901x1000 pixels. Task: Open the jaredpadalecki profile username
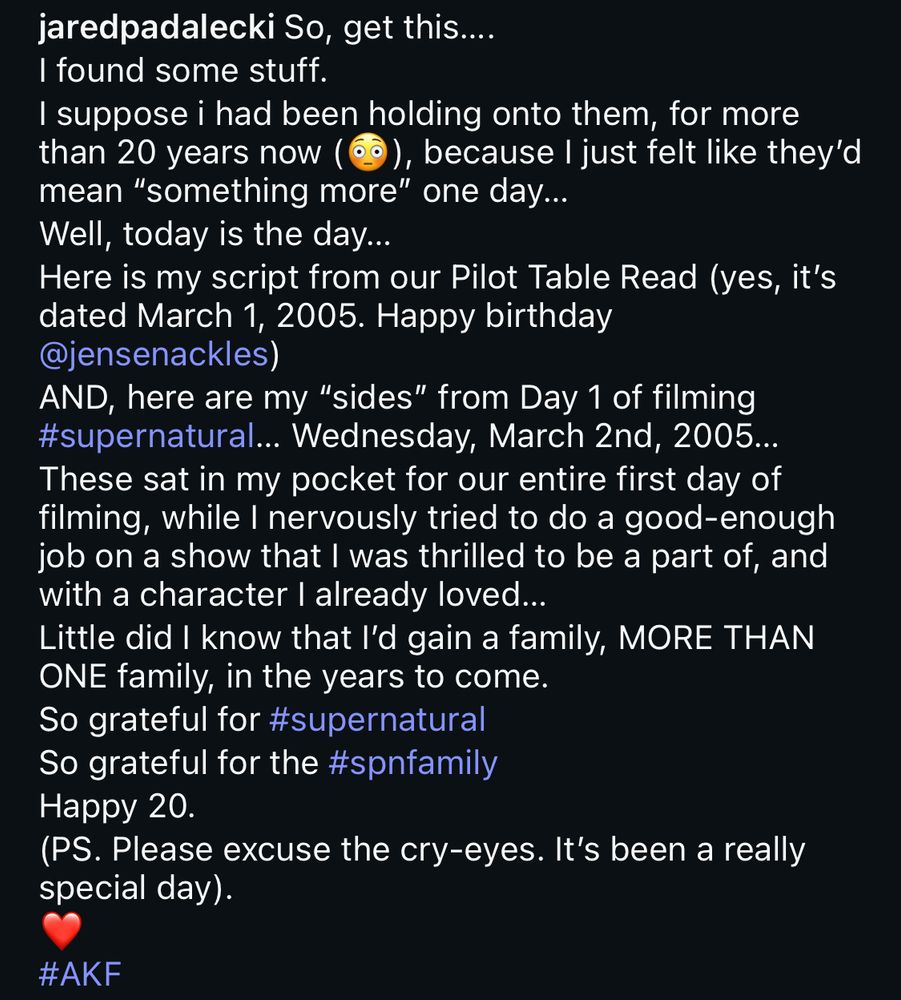click(x=157, y=29)
